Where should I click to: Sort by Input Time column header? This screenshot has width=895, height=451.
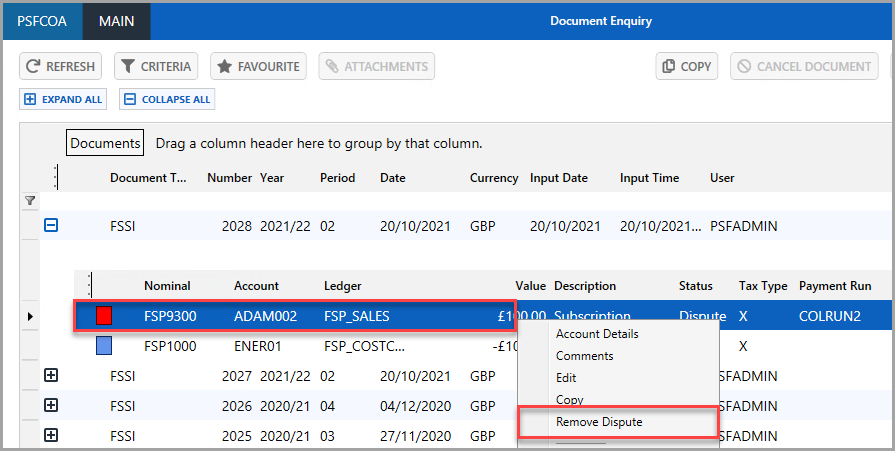coord(650,178)
